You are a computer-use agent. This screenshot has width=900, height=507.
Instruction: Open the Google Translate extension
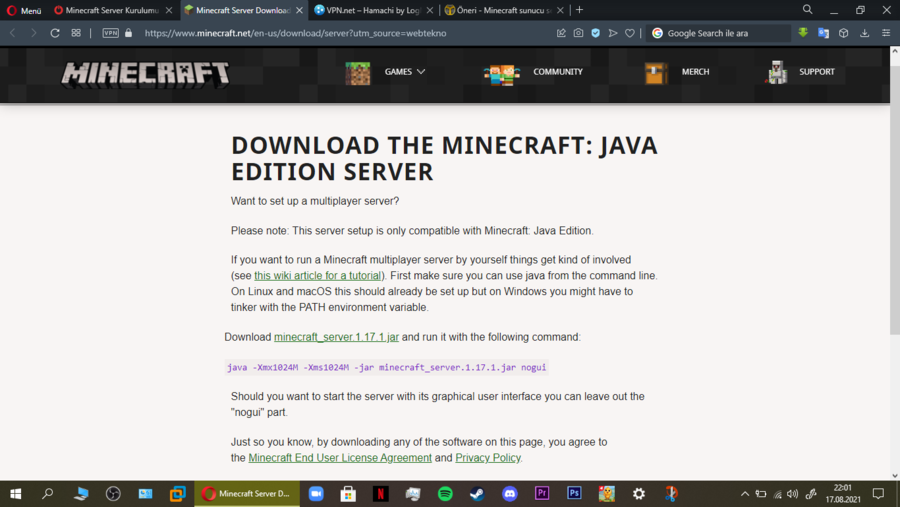pos(824,33)
